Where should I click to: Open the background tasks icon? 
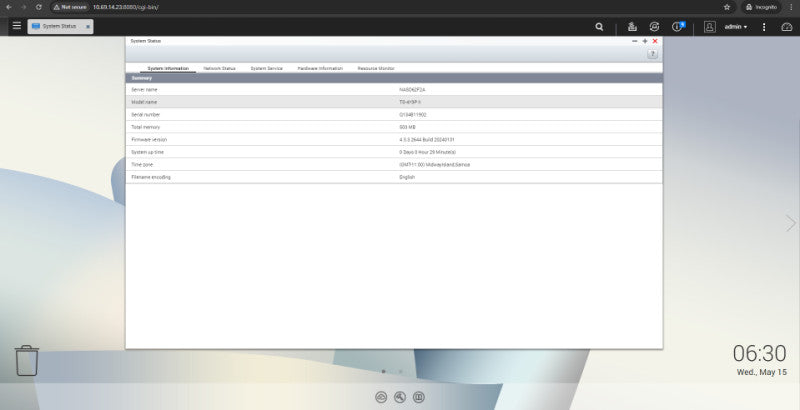tap(632, 27)
